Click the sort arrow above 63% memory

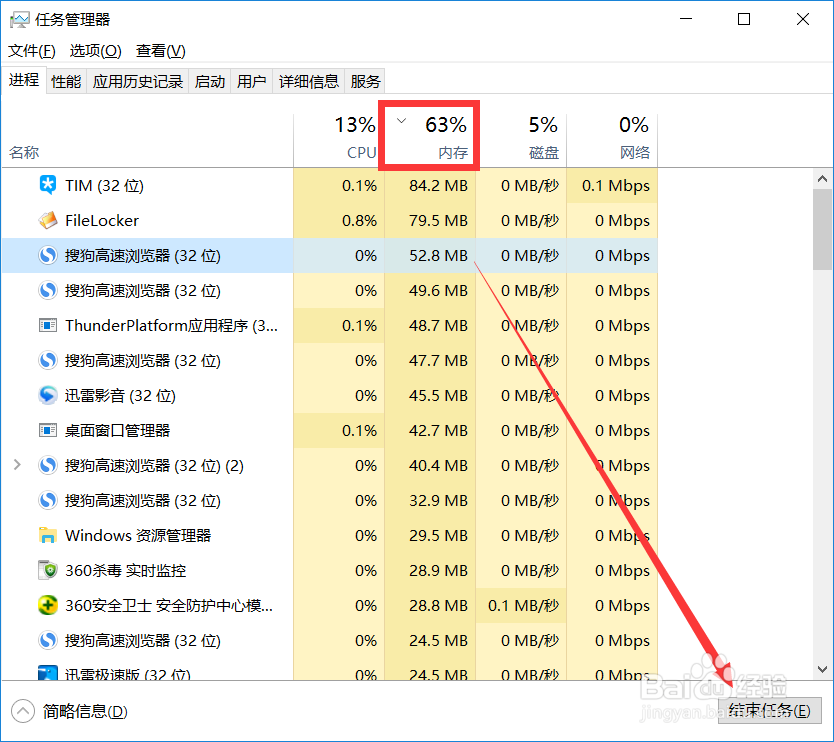(402, 121)
